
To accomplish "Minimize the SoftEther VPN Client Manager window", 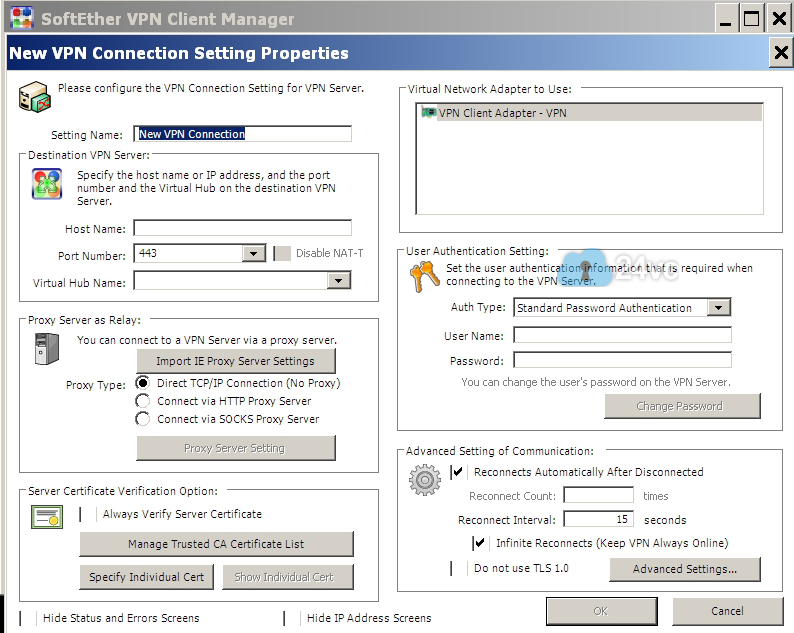I will [726, 19].
